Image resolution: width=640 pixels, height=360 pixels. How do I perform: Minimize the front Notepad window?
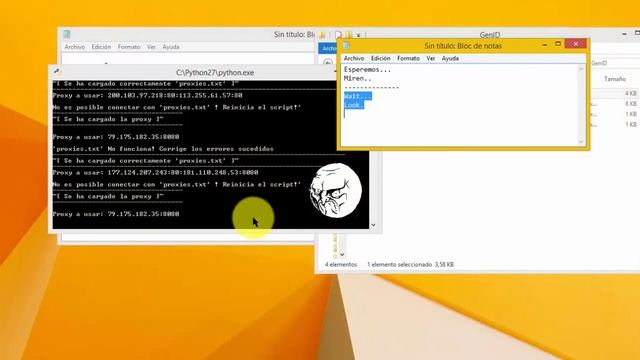click(x=544, y=44)
